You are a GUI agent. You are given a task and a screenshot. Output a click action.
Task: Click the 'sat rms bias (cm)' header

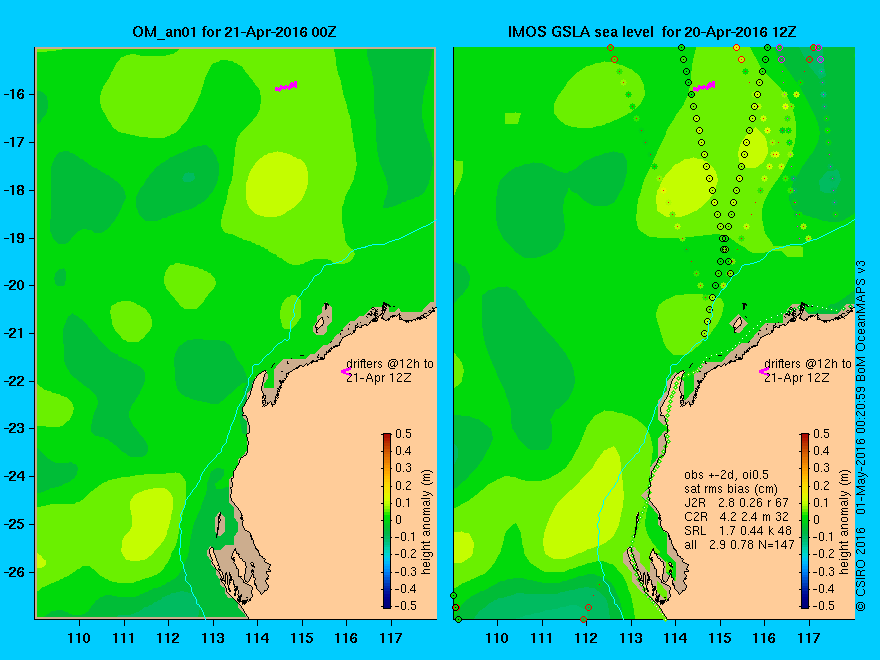731,489
